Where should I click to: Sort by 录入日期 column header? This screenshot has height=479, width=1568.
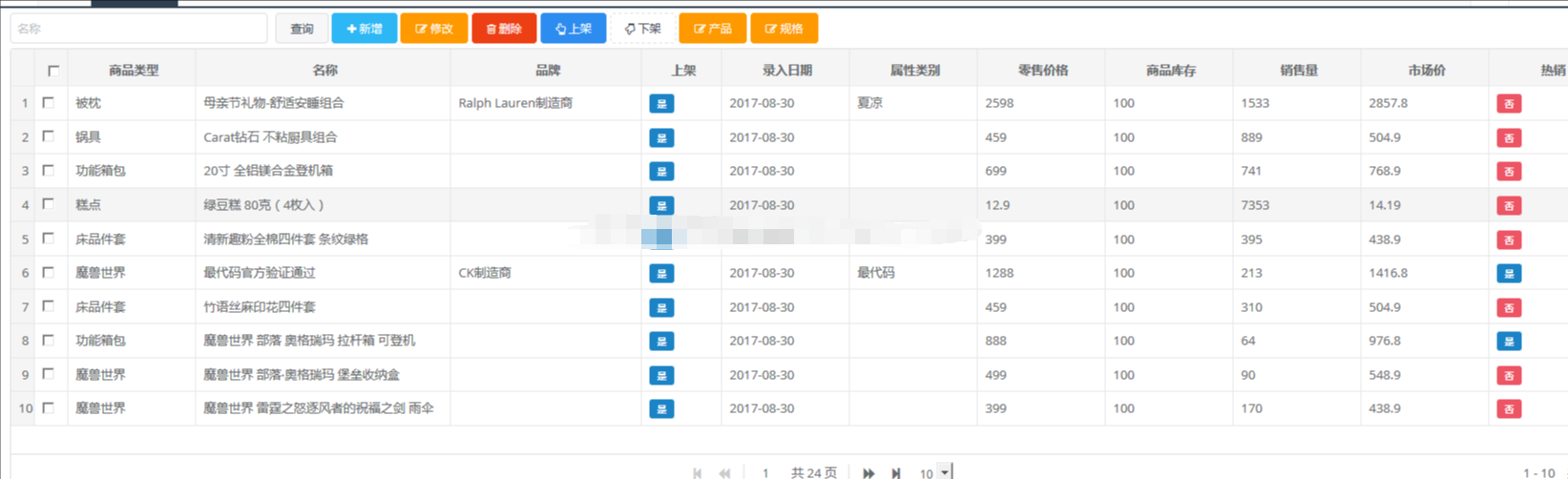(786, 70)
